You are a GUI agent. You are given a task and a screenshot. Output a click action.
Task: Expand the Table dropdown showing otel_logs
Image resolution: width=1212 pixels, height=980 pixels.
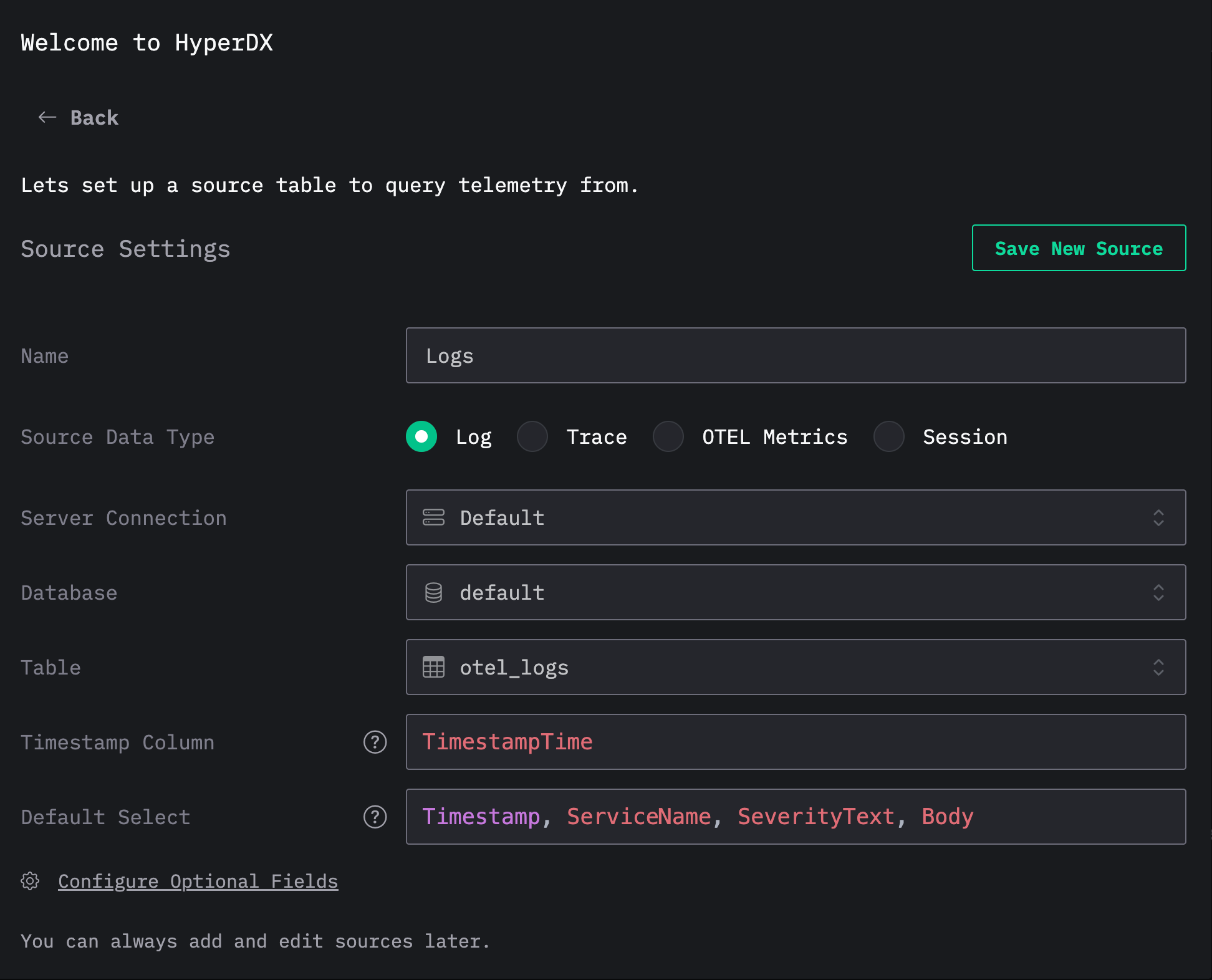1158,667
